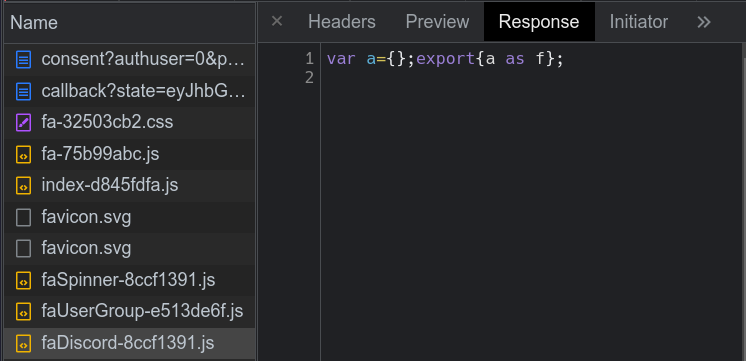
Task: Click image icon of first favicon.svg
Action: 23,217
